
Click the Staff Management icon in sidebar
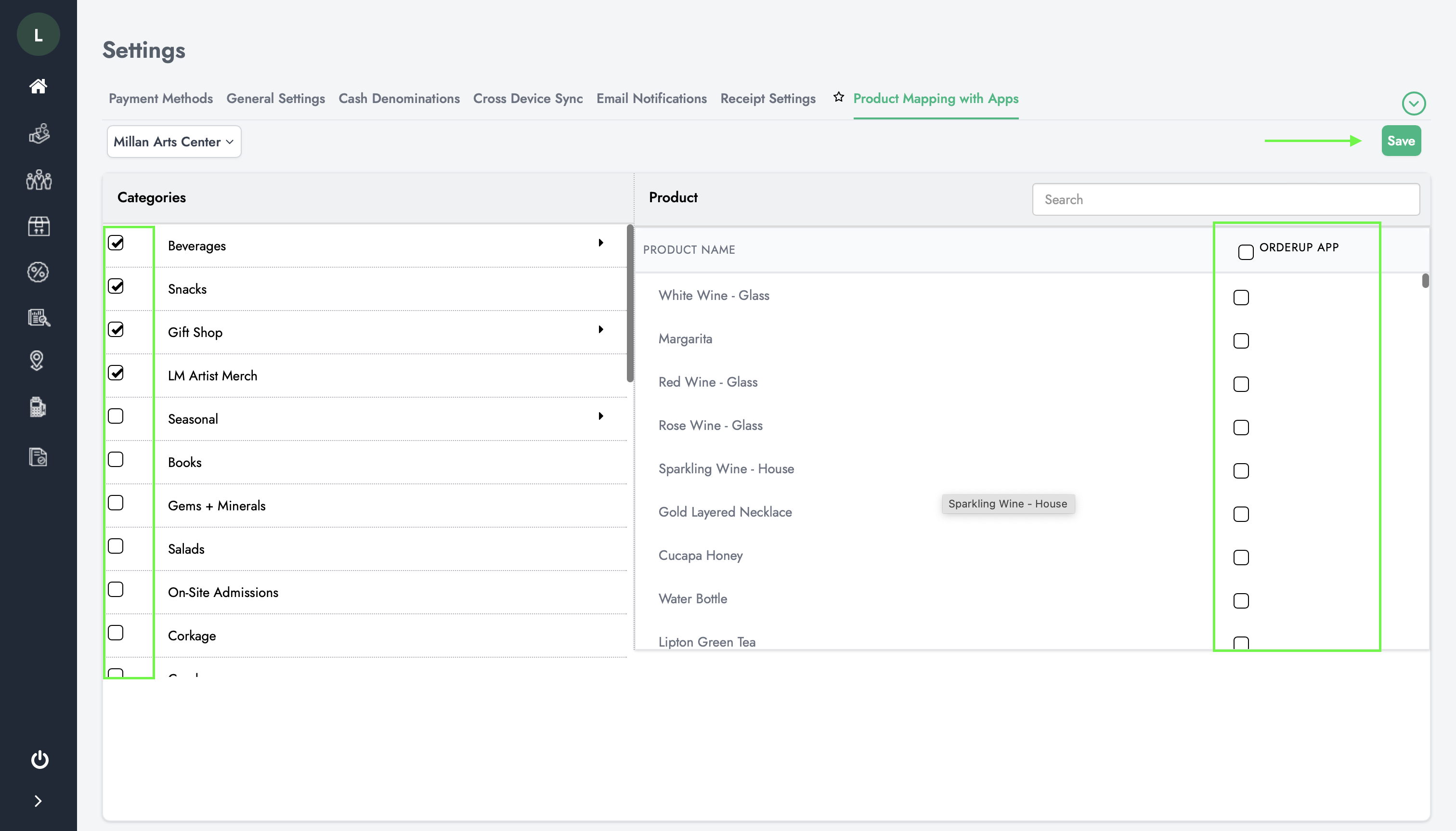(38, 179)
